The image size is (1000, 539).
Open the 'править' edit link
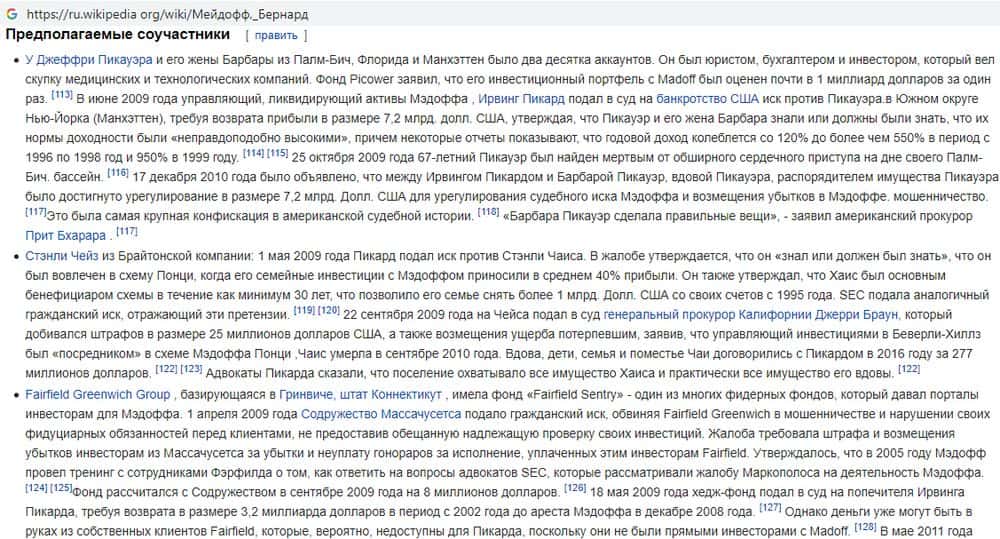276,36
